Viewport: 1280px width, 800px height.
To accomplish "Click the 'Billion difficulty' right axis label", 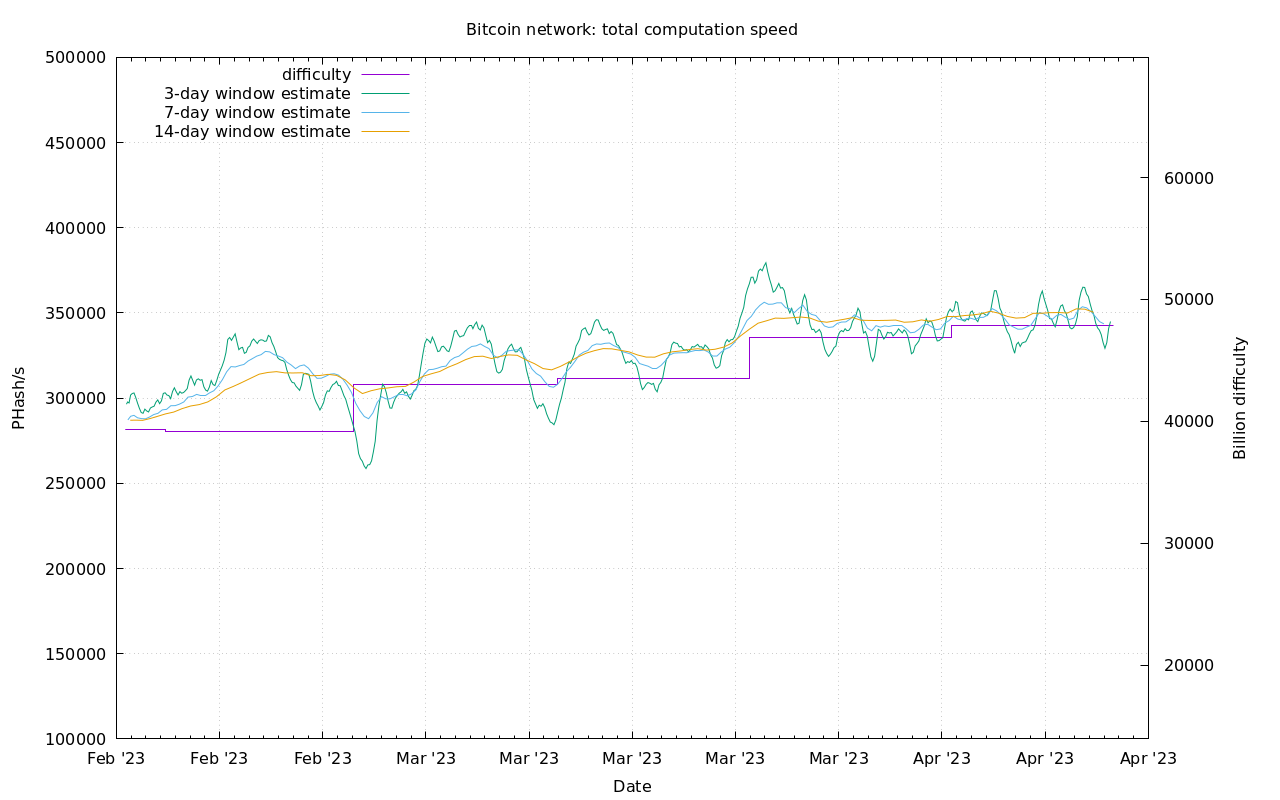I will [x=1240, y=398].
